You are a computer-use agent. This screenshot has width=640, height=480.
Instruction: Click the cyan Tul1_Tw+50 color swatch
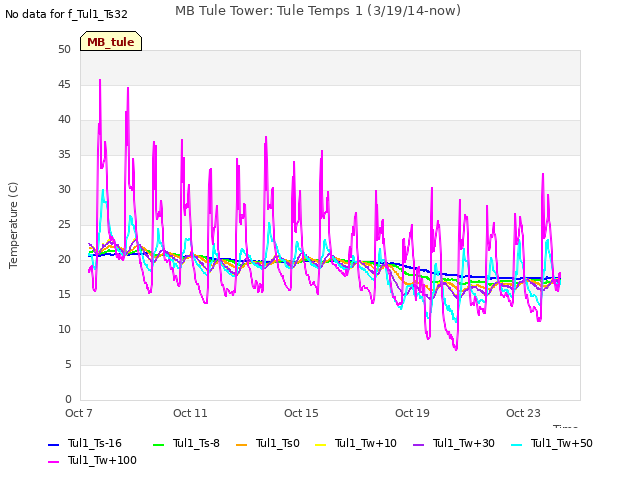point(517,444)
